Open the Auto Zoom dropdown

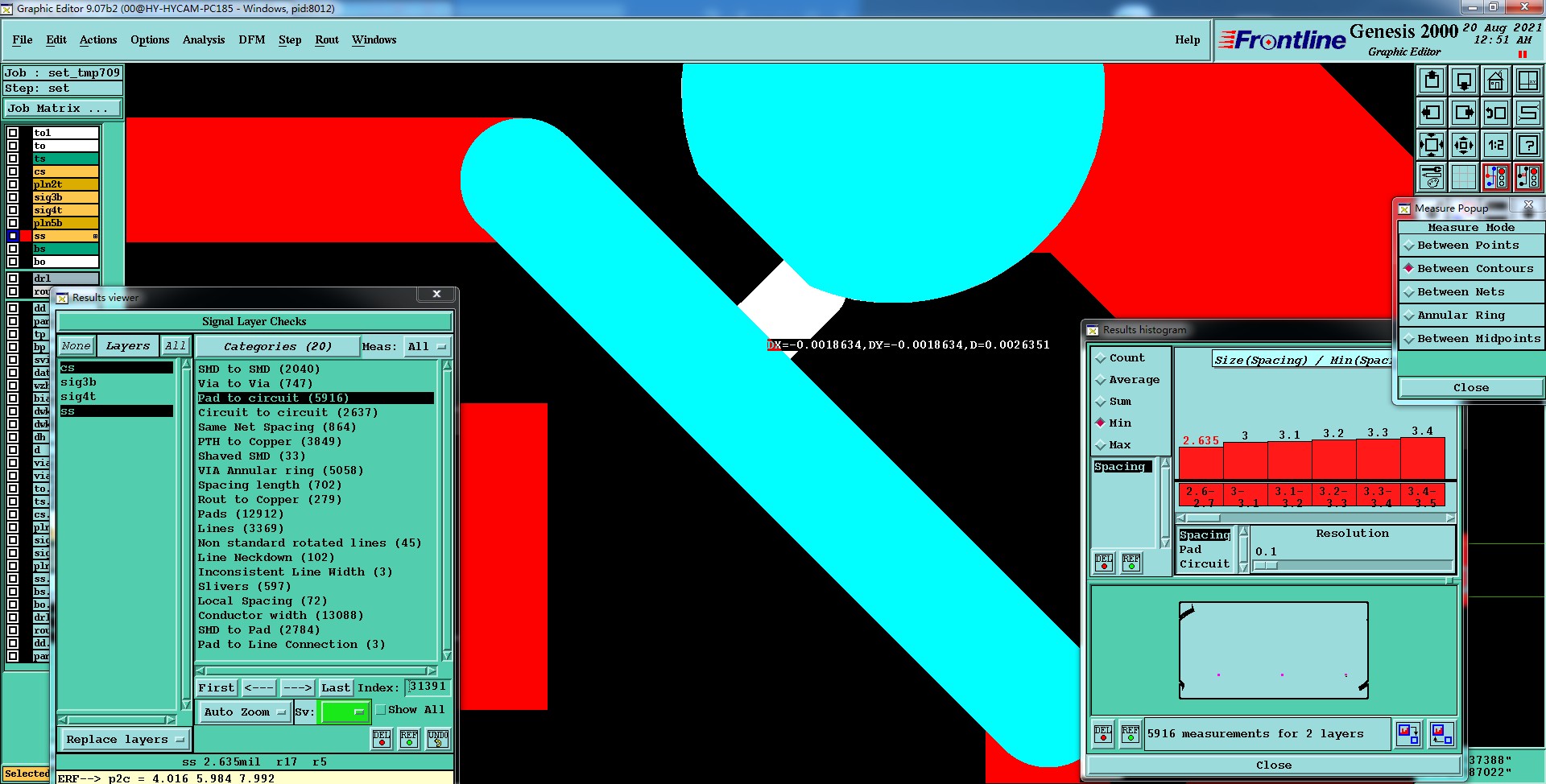[244, 712]
